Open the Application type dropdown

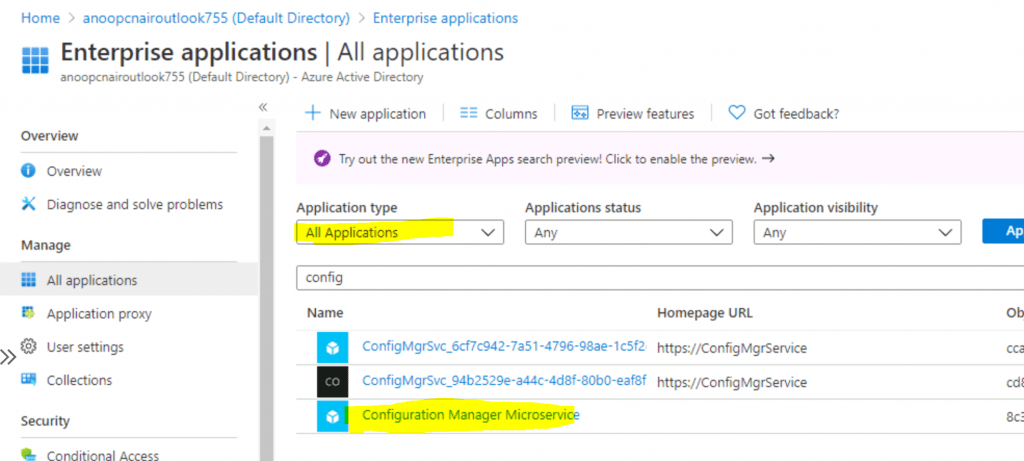click(x=400, y=232)
